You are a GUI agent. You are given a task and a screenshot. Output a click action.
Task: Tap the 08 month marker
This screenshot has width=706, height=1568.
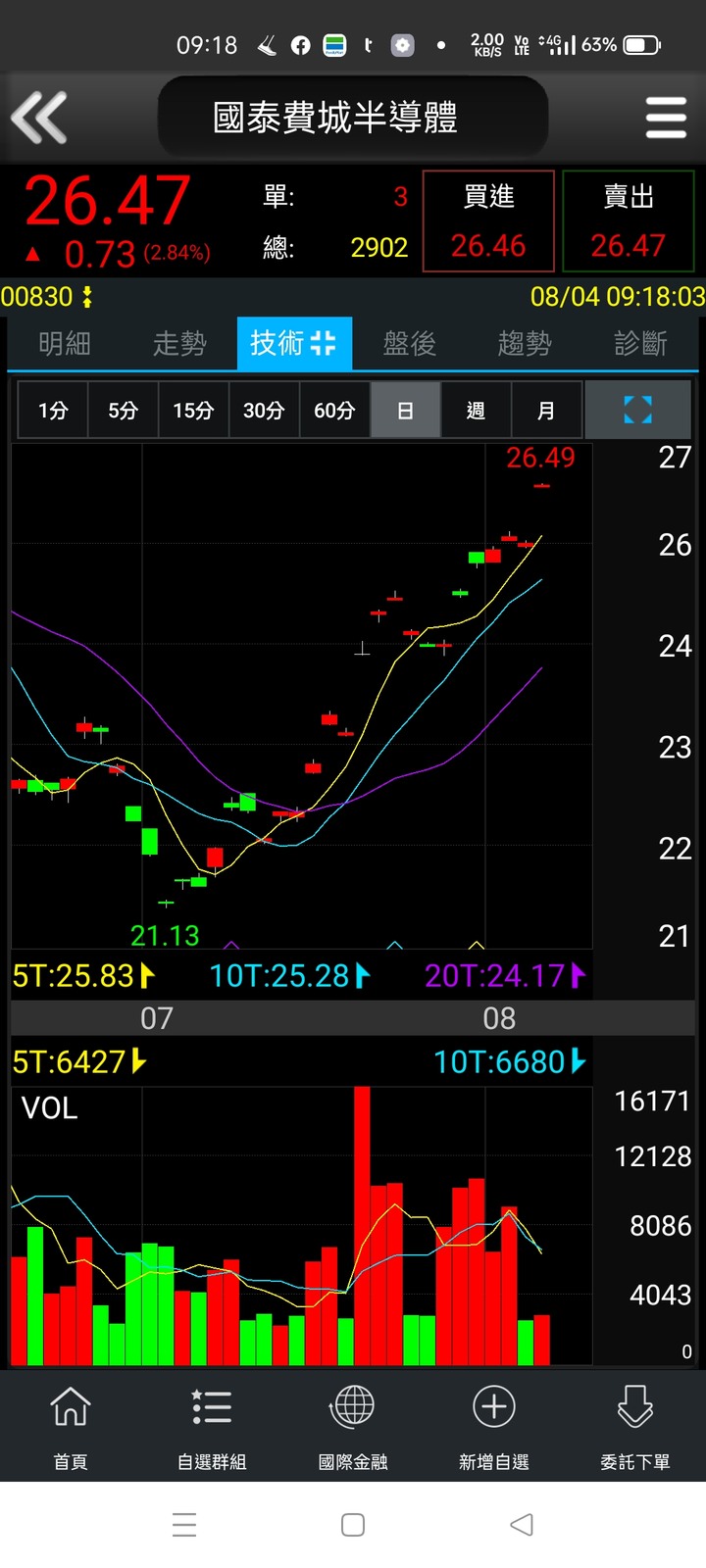[x=499, y=1019]
